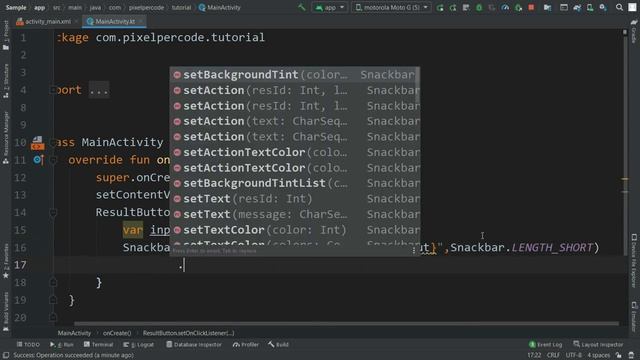The image size is (640, 360).
Task: Open the motorola Moto G device dropdown
Action: coord(391,7)
